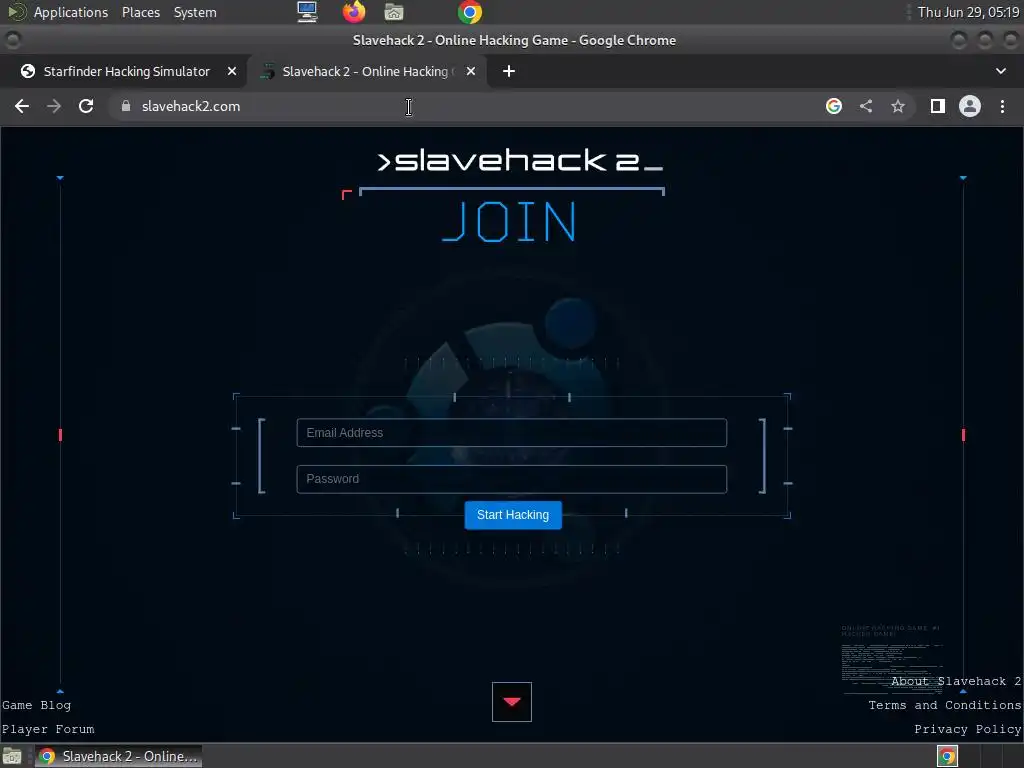Open the Game Blog link
Screen dimensions: 1024x768
tap(37, 705)
